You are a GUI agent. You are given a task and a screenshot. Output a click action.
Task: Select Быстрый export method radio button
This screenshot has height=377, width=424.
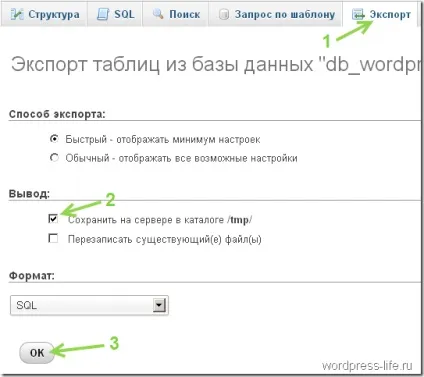click(x=54, y=138)
